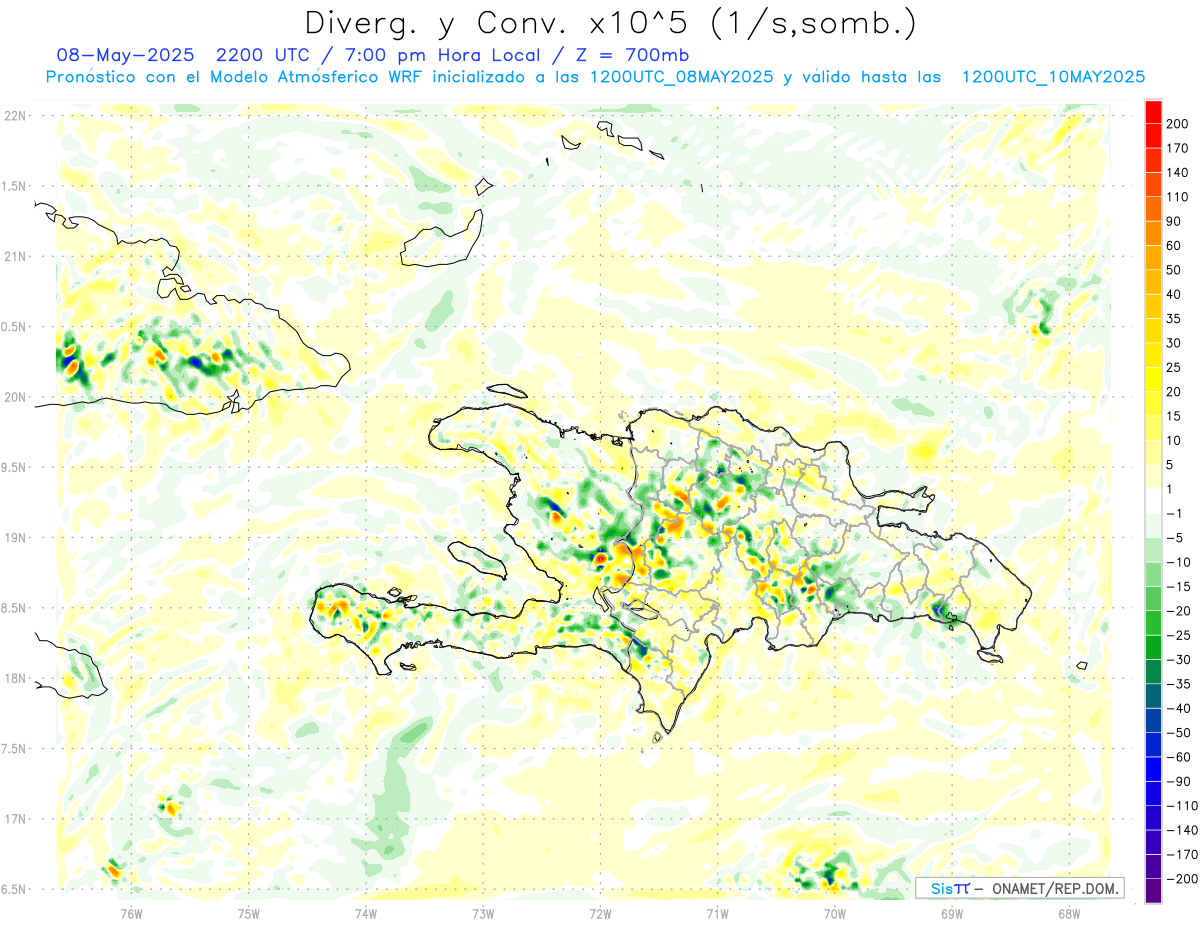Click the "6.5N" latitude label
The image size is (1200, 927).
14,889
